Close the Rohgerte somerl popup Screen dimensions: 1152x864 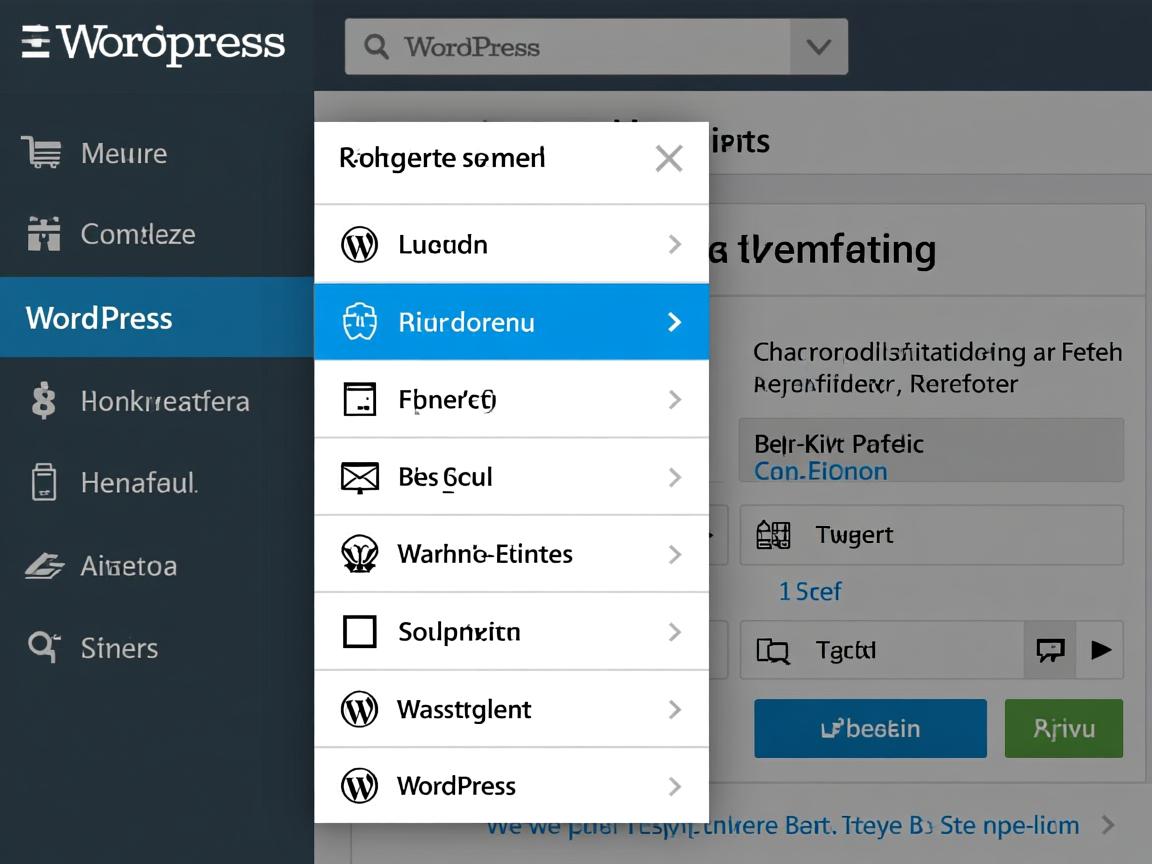coord(668,158)
